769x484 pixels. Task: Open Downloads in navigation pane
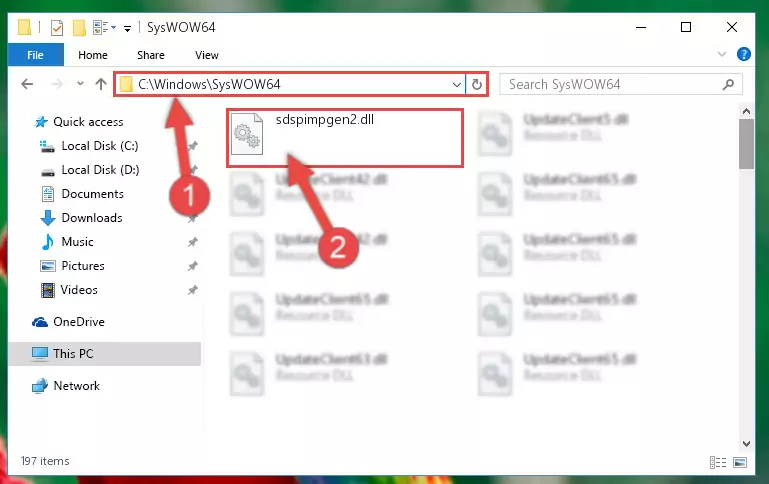[x=92, y=218]
